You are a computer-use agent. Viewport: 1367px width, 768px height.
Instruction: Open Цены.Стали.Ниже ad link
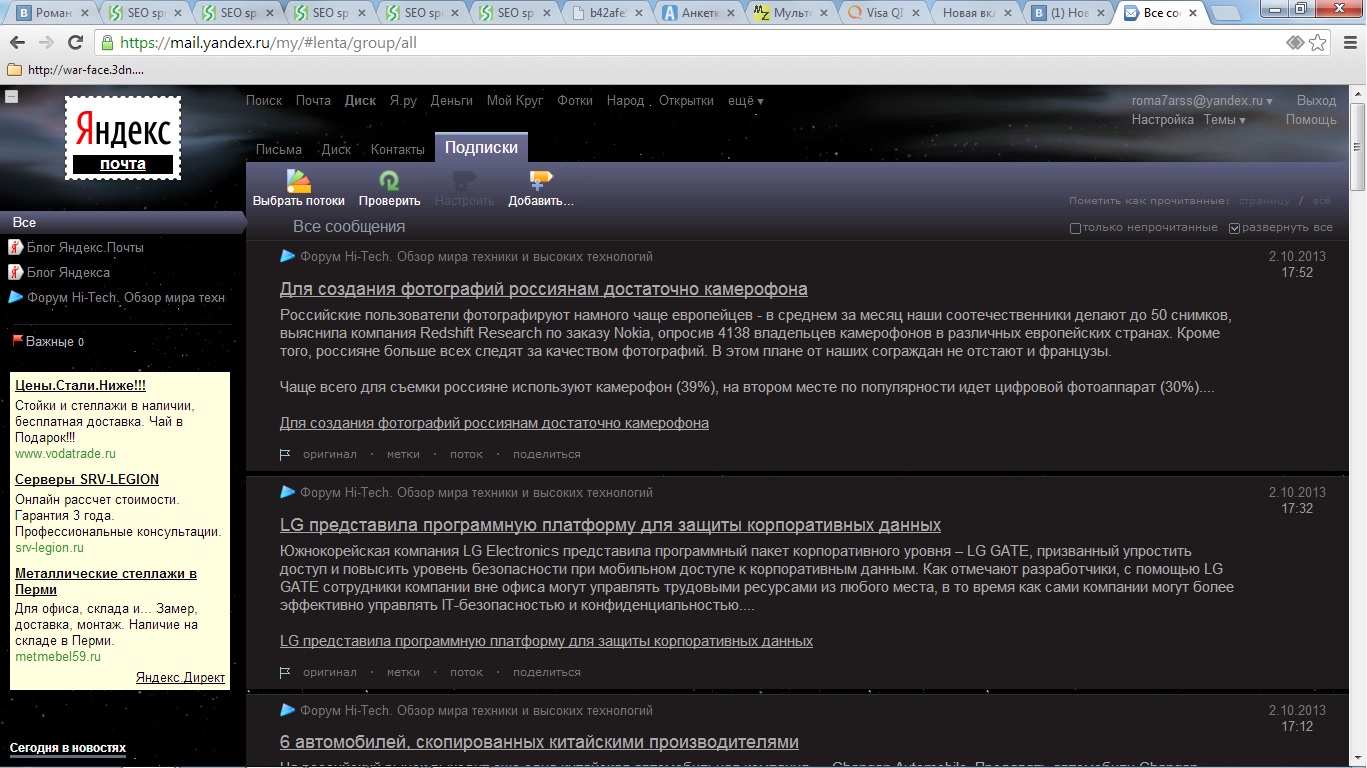[x=80, y=385]
